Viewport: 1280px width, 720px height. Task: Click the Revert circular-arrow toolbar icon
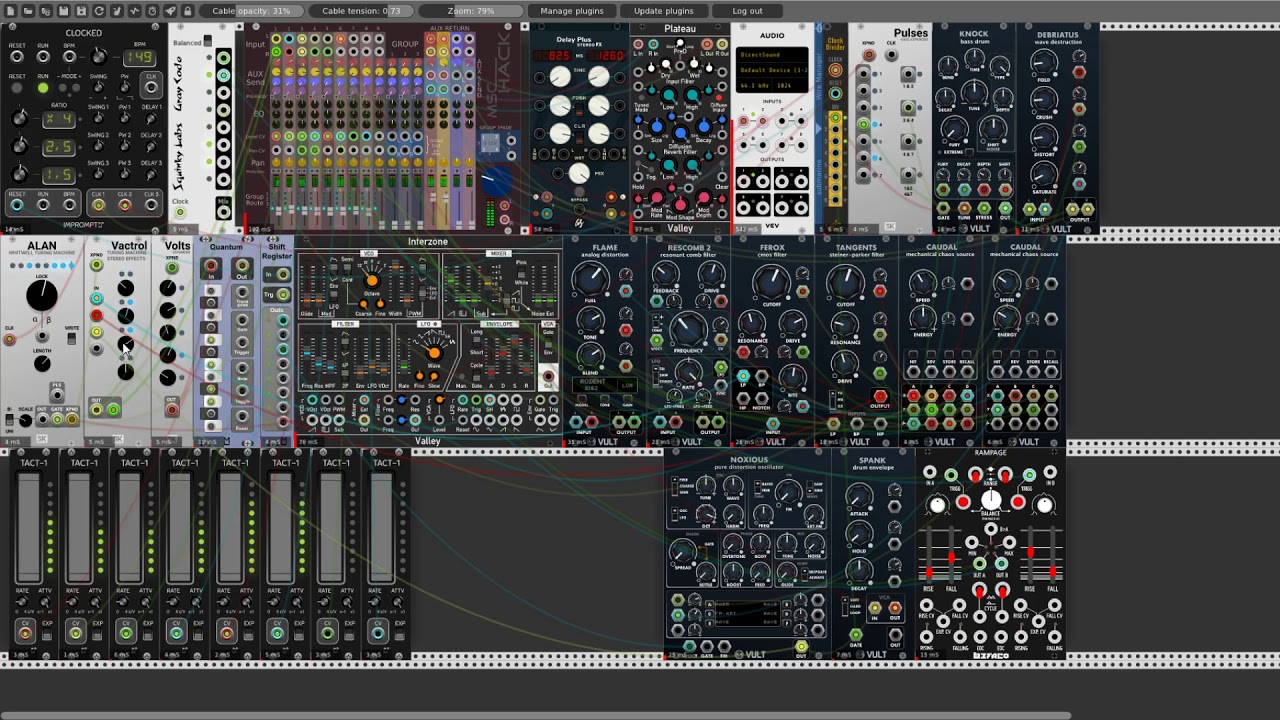tap(99, 11)
